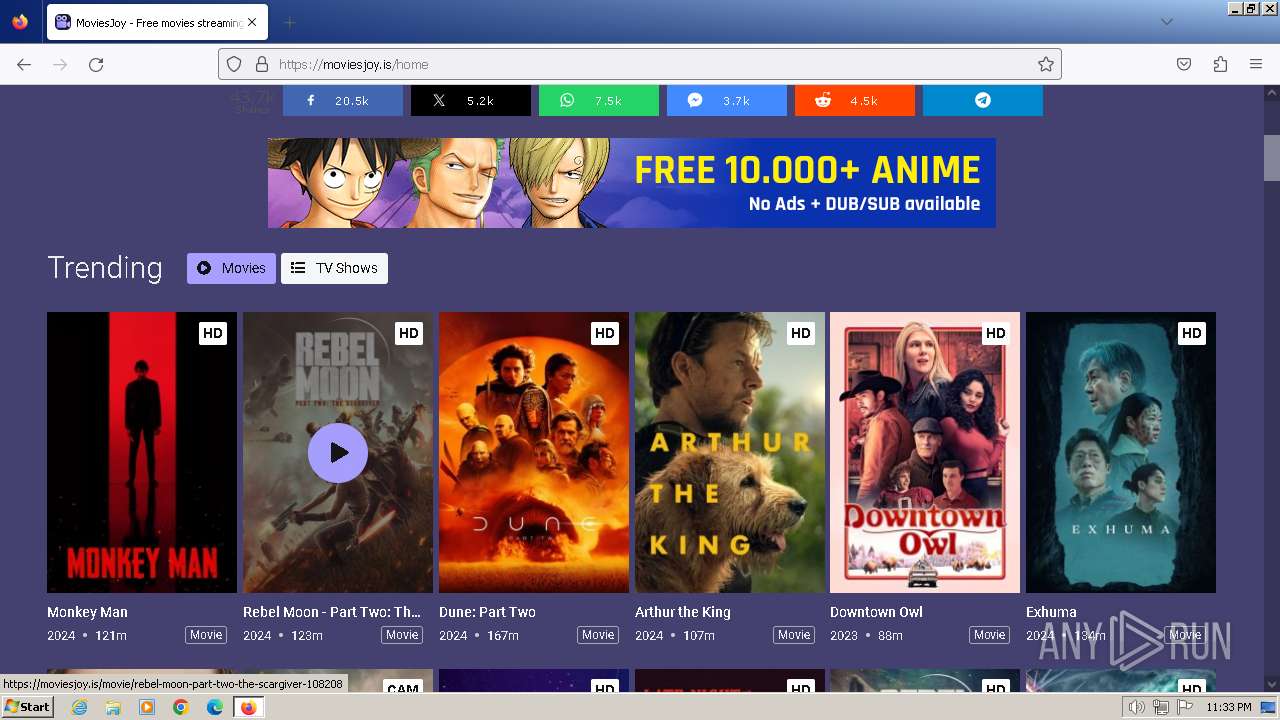The height and width of the screenshot is (720, 1280).
Task: Open network status tray icon
Action: click(1160, 707)
